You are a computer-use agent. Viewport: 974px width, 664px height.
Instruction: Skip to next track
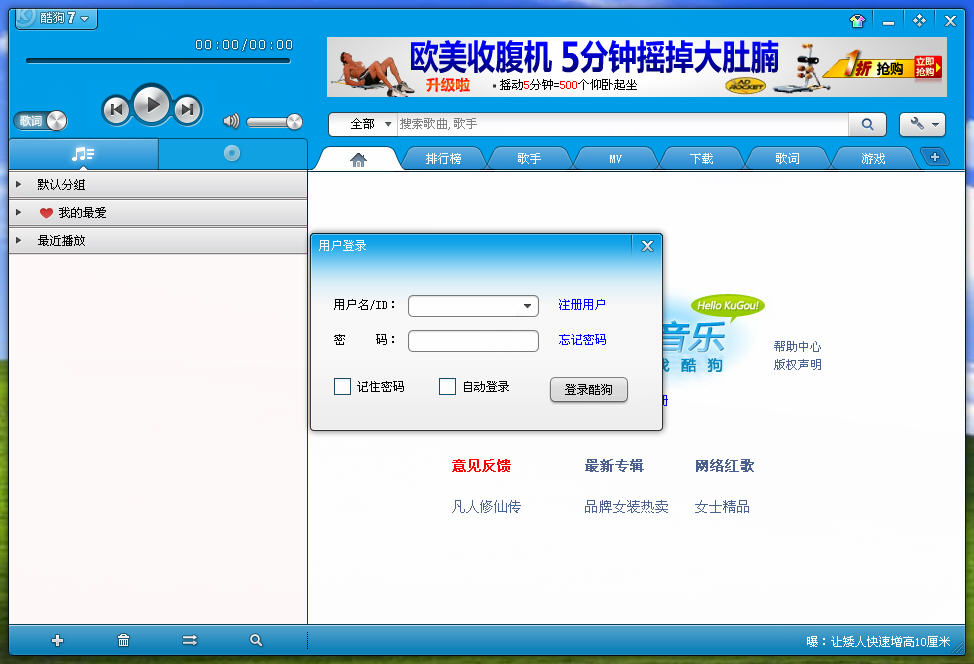pos(187,110)
